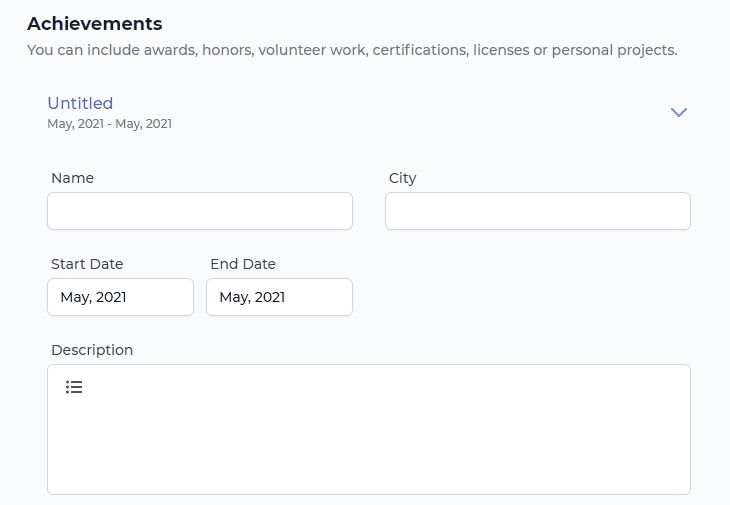This screenshot has height=505, width=730.
Task: Open the Start Date picker field
Action: 120,297
